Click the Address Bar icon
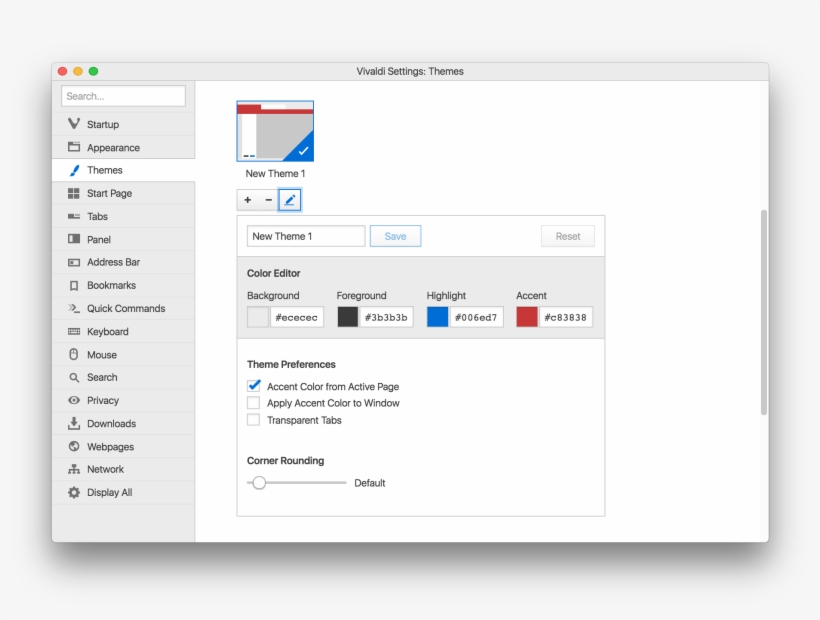 (x=74, y=262)
